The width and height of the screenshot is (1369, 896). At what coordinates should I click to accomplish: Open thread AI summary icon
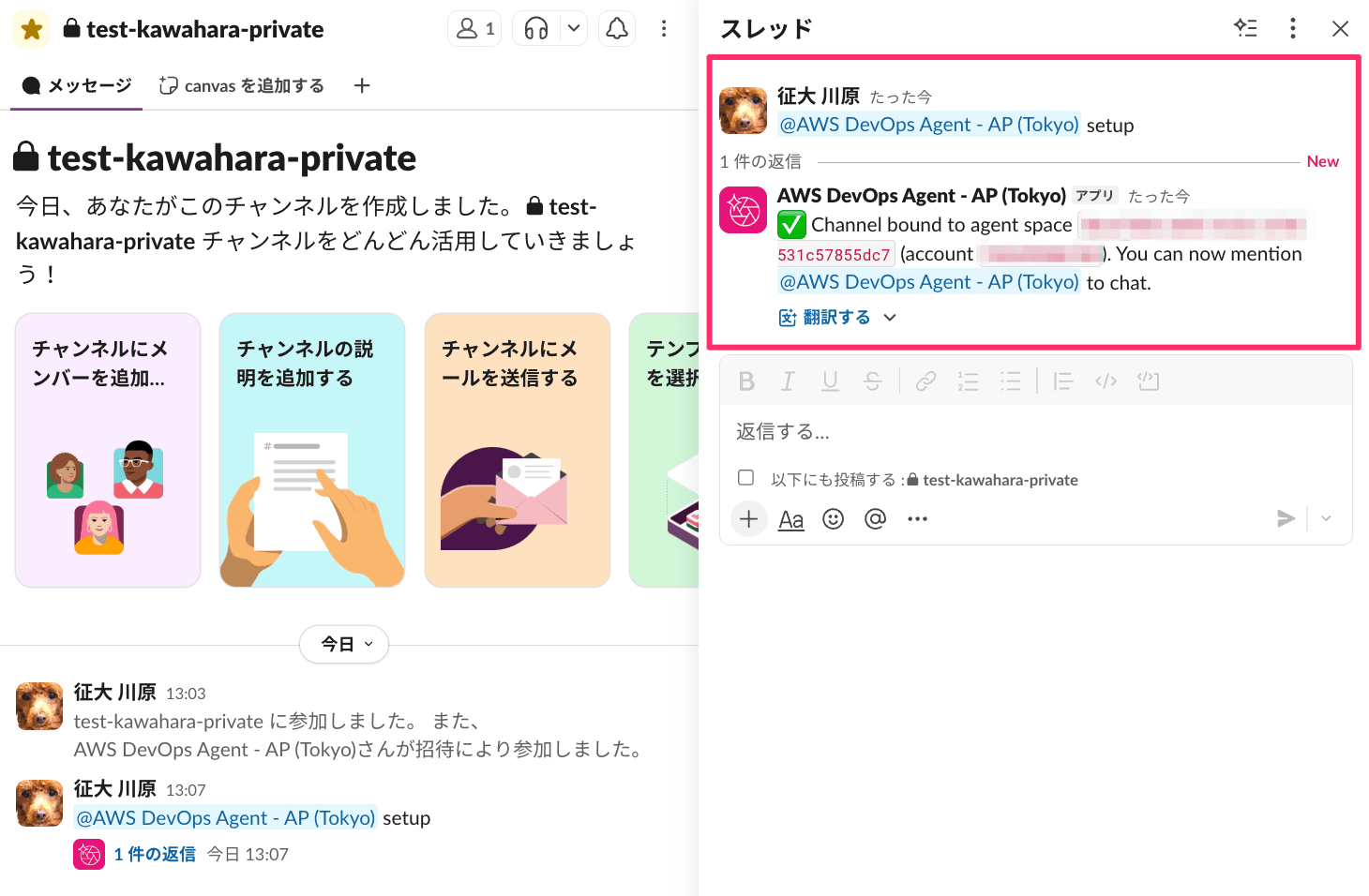1245,28
